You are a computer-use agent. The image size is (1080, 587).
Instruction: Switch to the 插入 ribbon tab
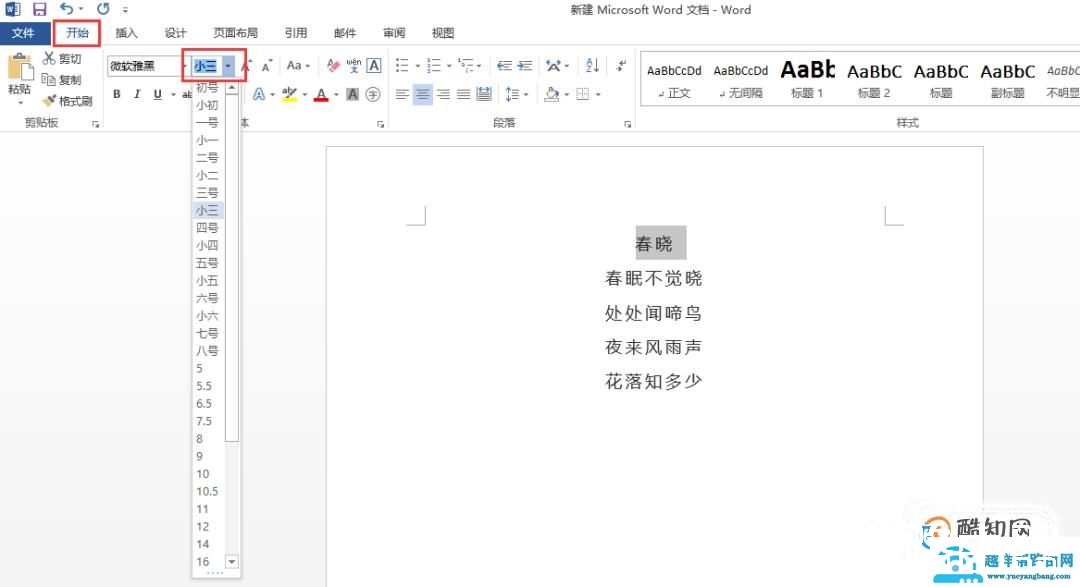click(x=127, y=32)
